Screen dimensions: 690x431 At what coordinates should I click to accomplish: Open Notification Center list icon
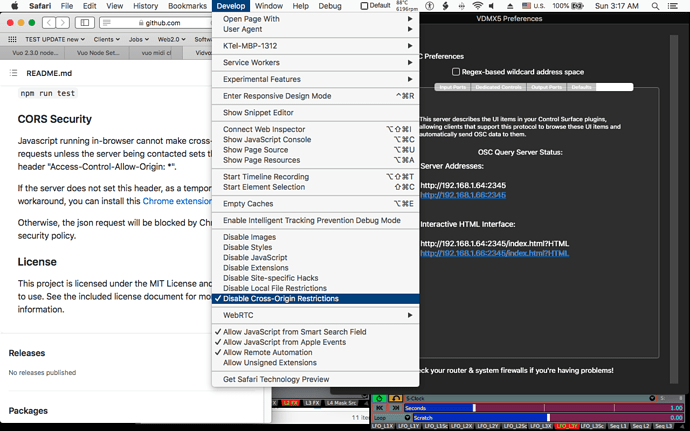(x=672, y=6)
